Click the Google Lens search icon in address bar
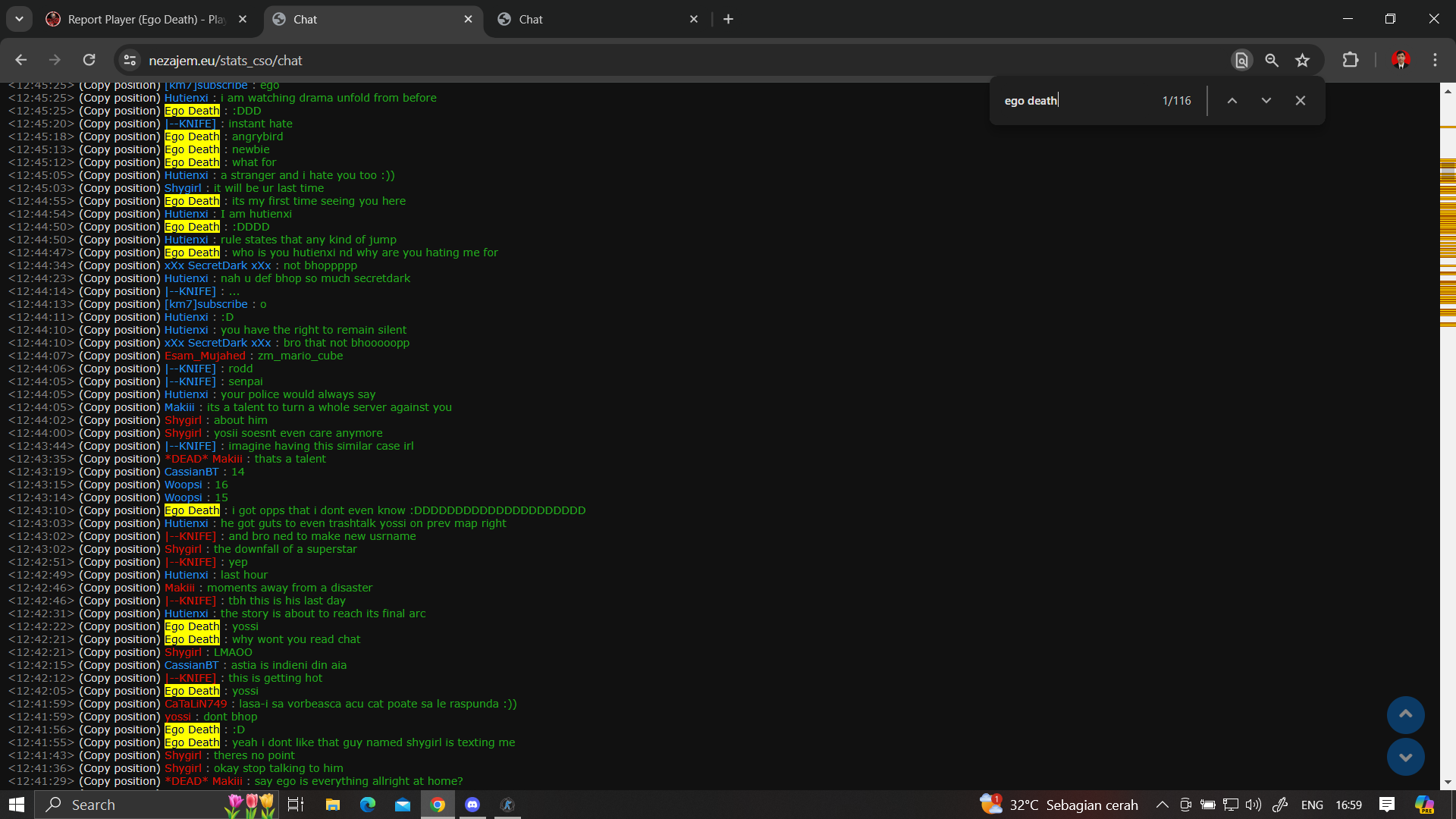1456x819 pixels. (1241, 61)
